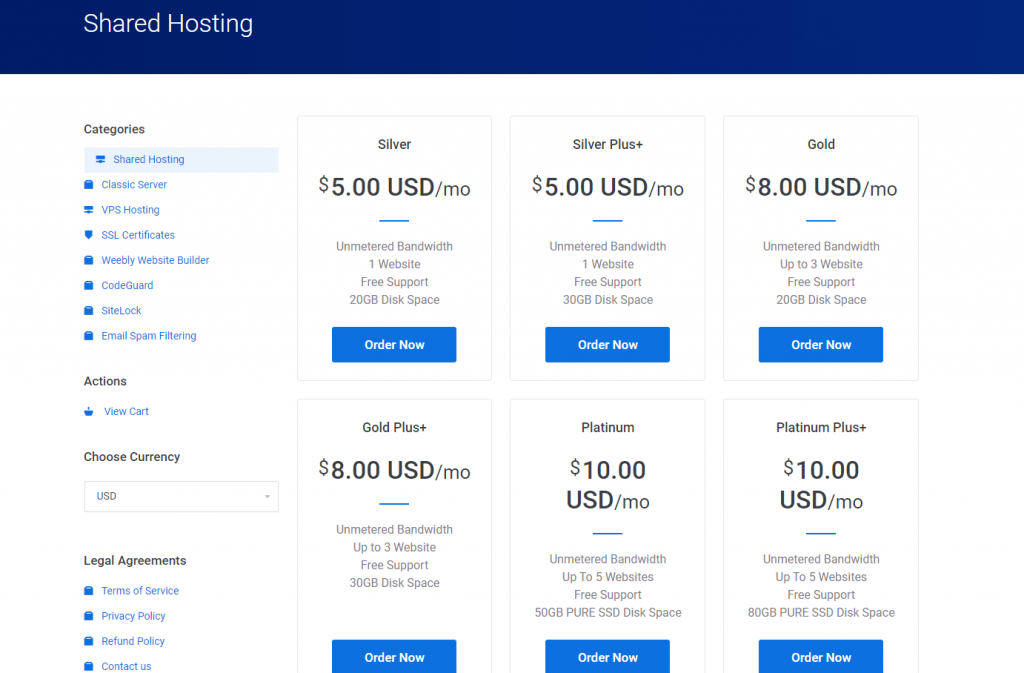Open the View Cart link
Screen dimensions: 1024x673
(126, 411)
